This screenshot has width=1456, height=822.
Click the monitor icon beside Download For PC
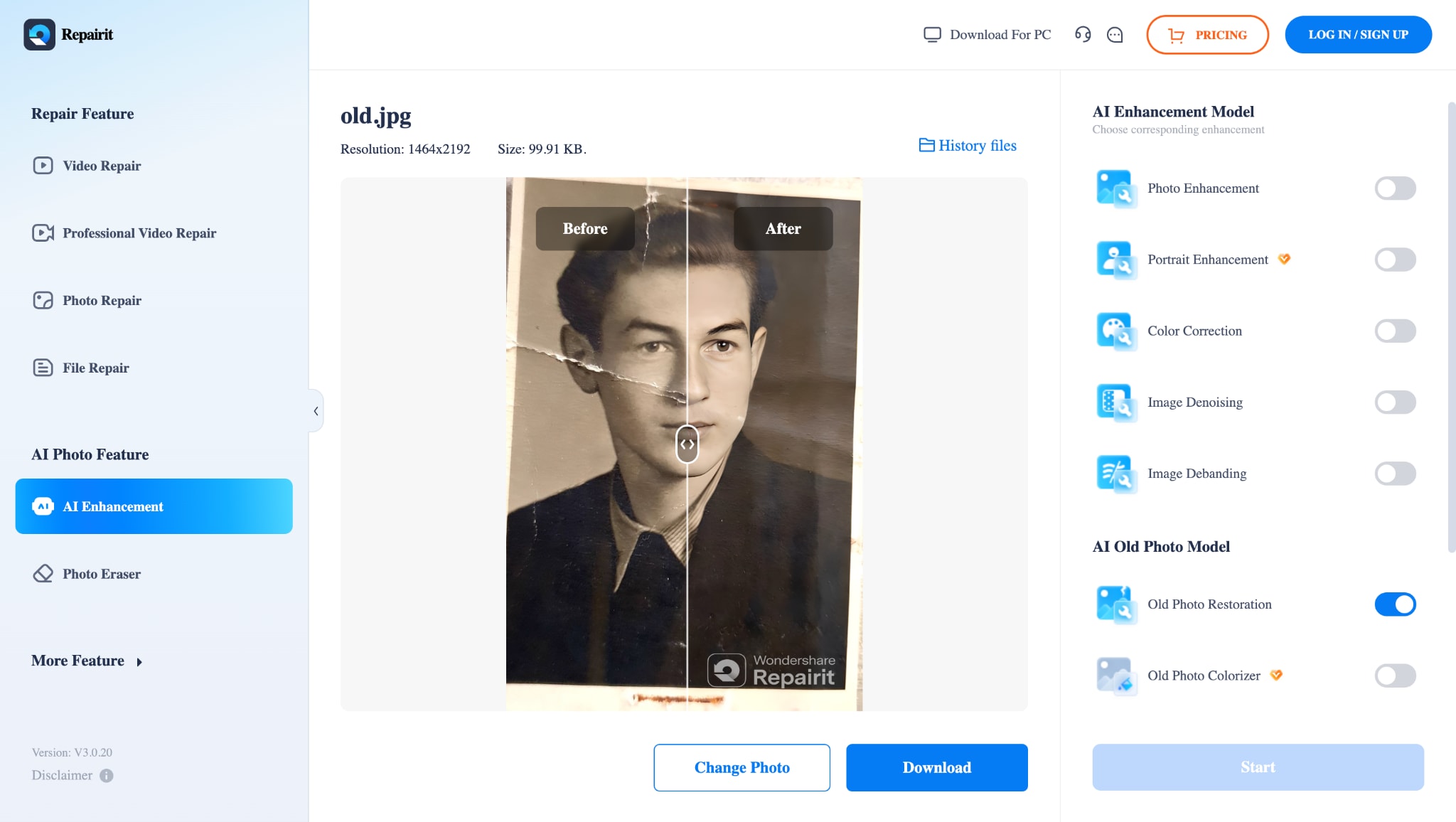(x=932, y=34)
